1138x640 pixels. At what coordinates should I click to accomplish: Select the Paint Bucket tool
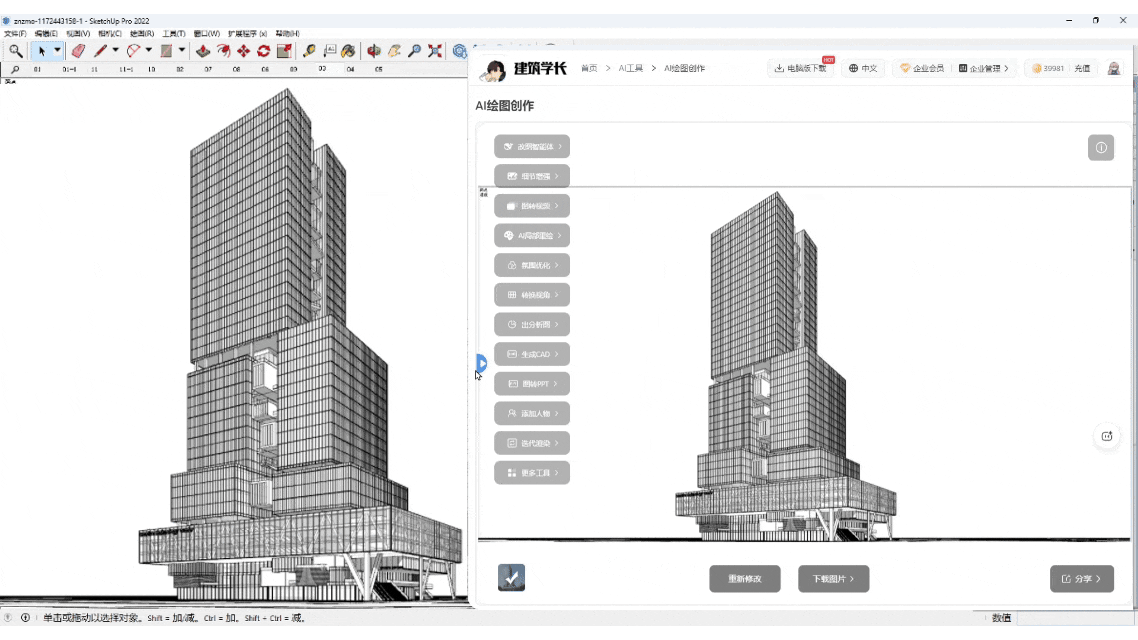coord(349,51)
